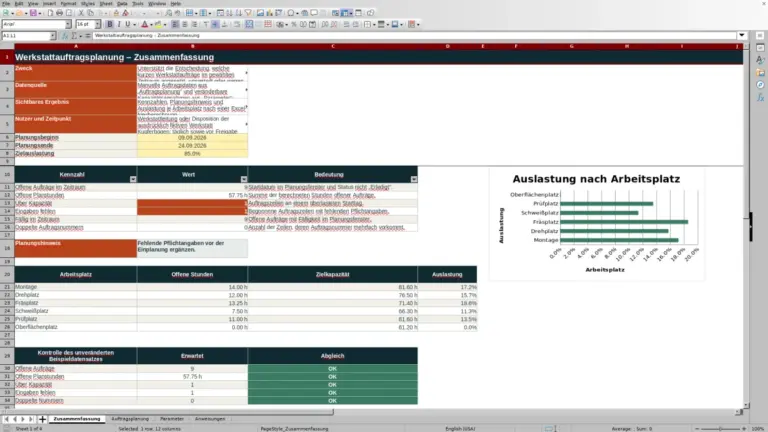The width and height of the screenshot is (768, 432).
Task: Switch to the Parameter sheet tab
Action: click(172, 419)
